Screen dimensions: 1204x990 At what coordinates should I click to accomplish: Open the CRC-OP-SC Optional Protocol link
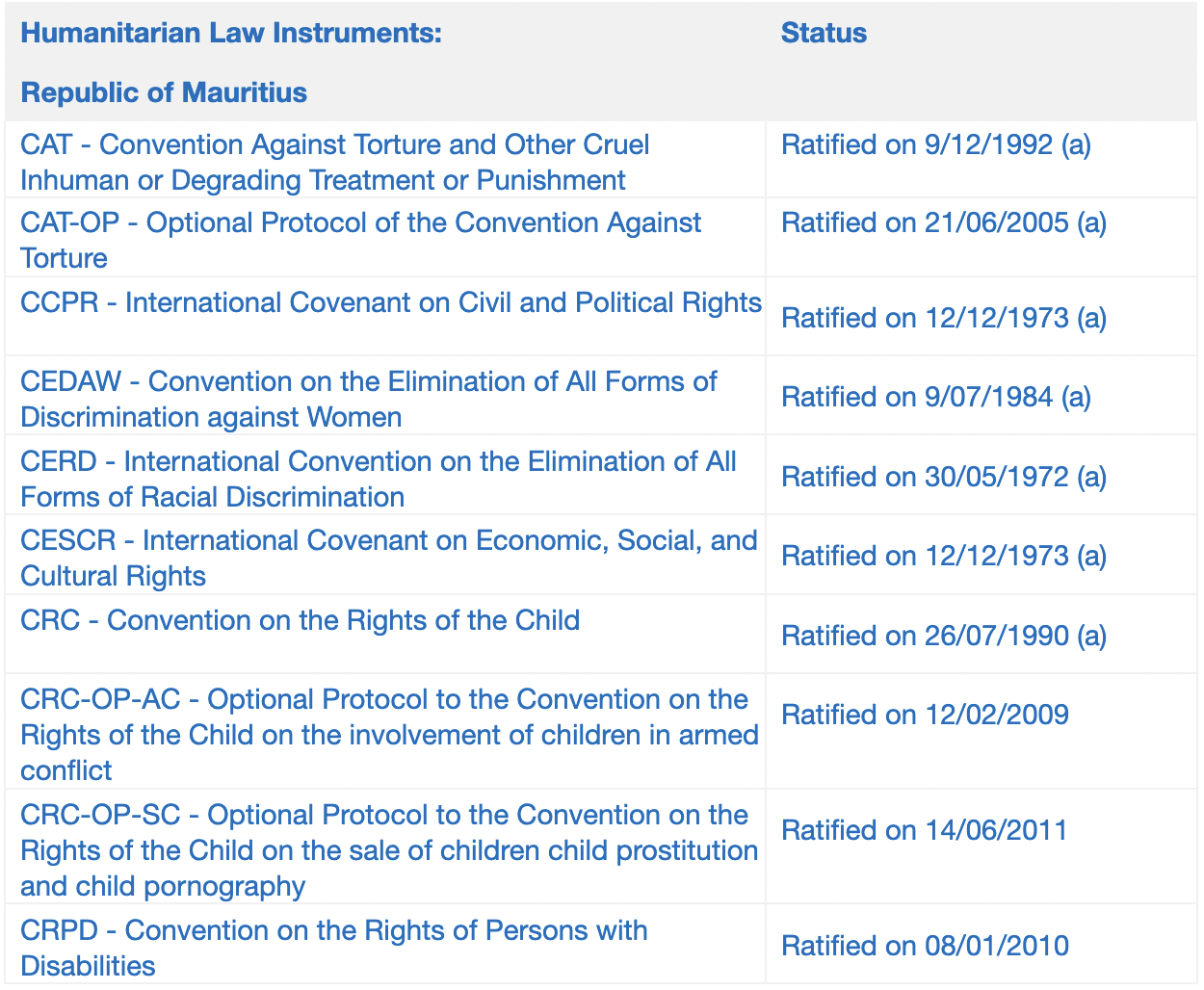390,850
